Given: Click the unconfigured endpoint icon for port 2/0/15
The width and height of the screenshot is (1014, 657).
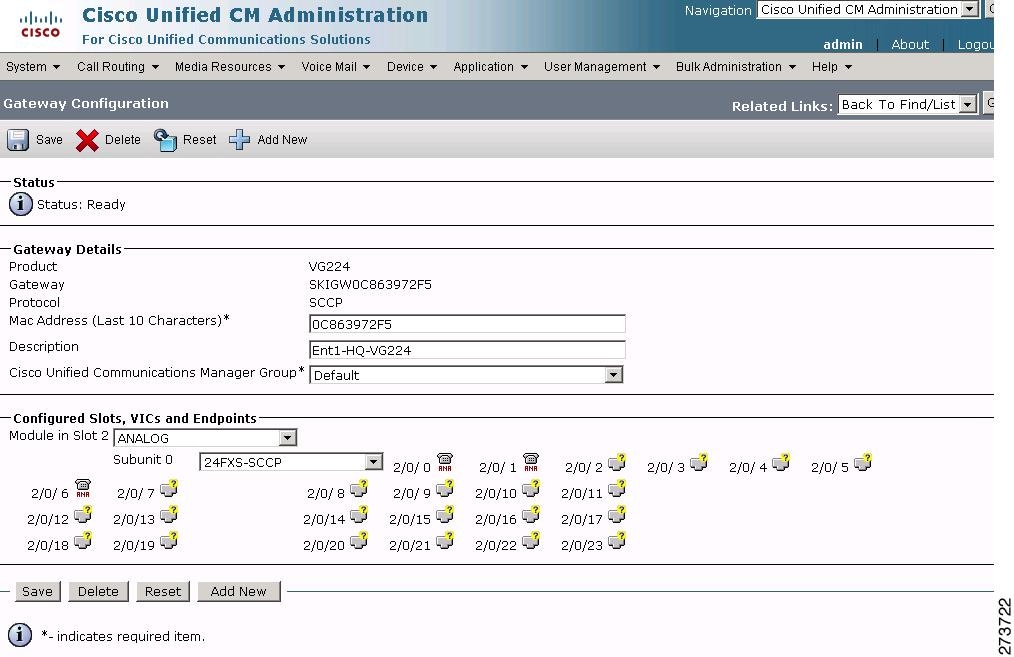Looking at the screenshot, I should [x=445, y=514].
